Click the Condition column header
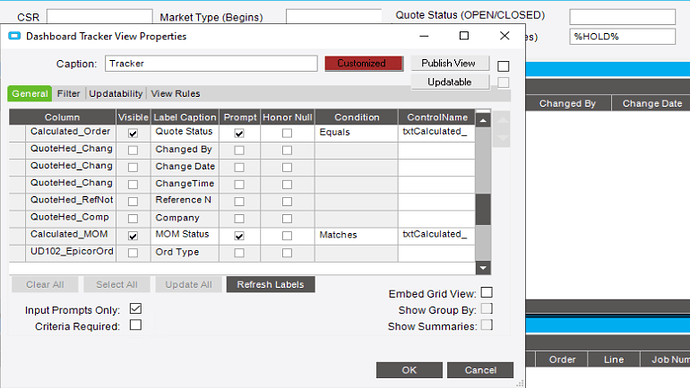 [x=356, y=117]
